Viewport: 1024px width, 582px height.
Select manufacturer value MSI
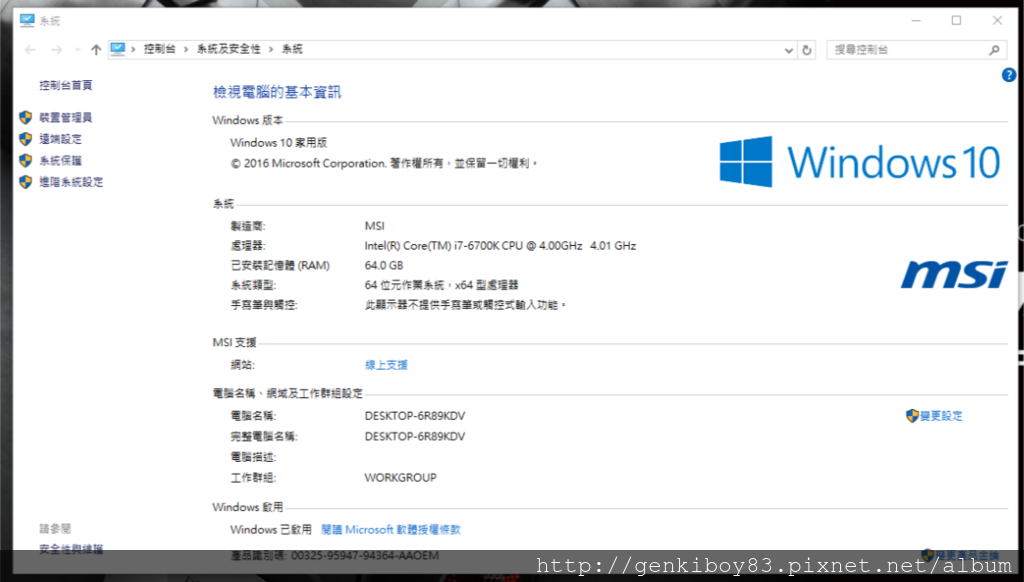click(375, 226)
